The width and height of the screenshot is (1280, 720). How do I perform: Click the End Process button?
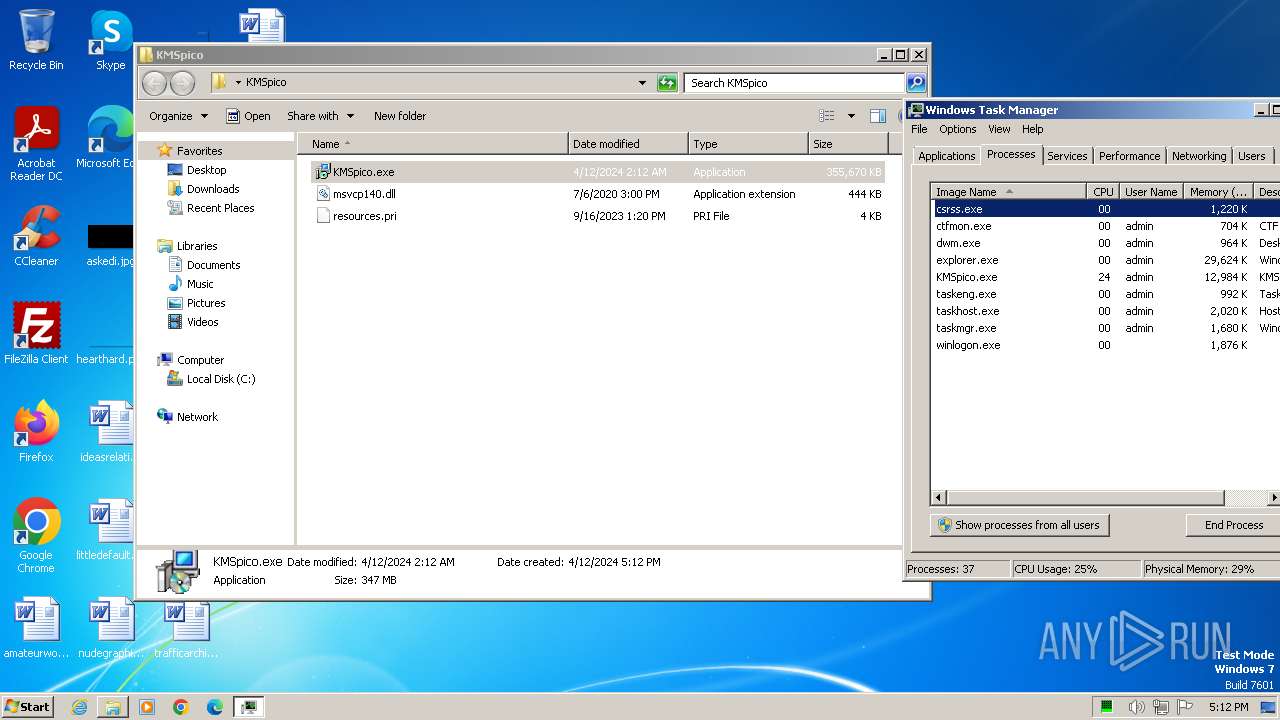pyautogui.click(x=1233, y=525)
